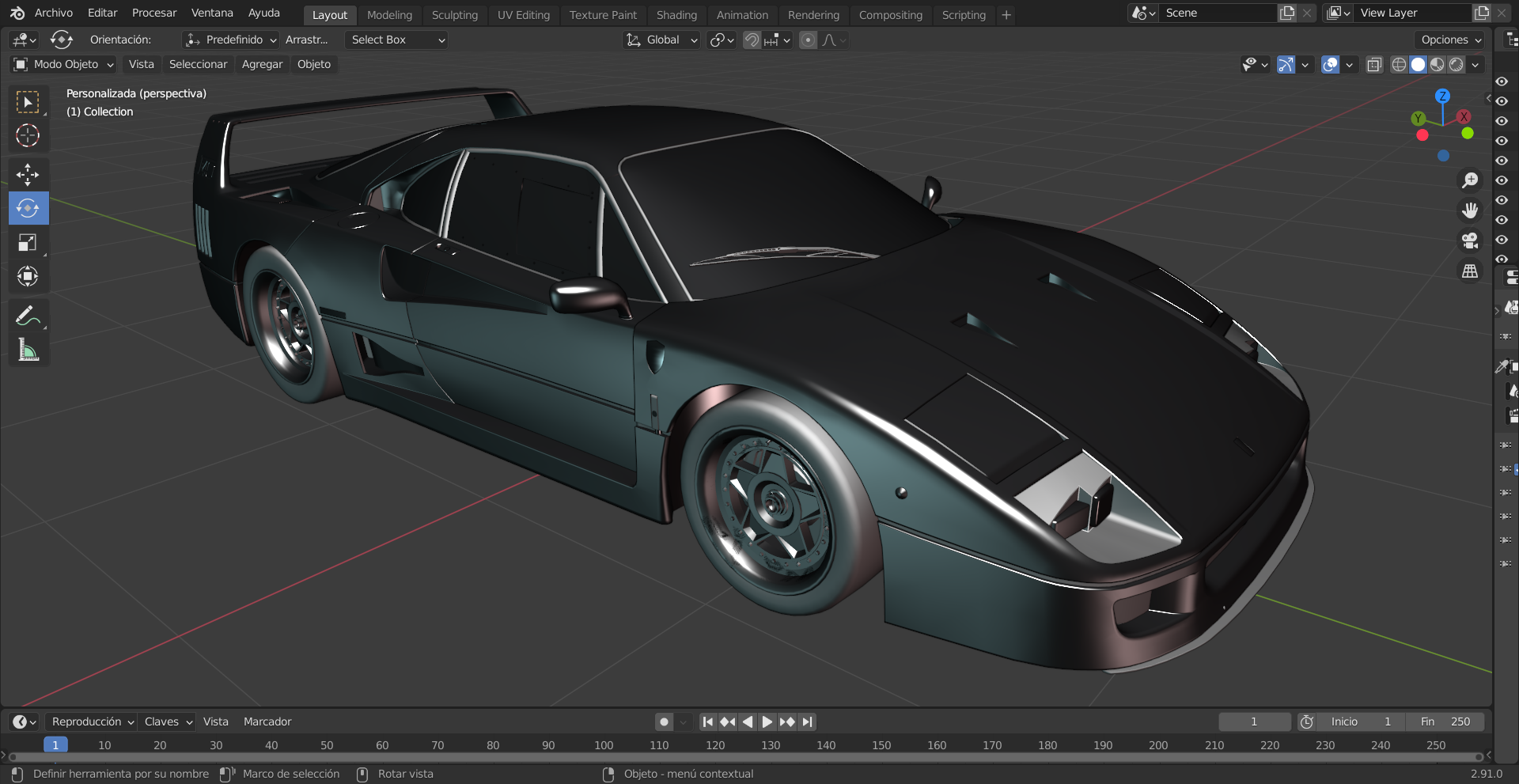Select the 3D Cursor tool
1519x784 pixels.
28,136
